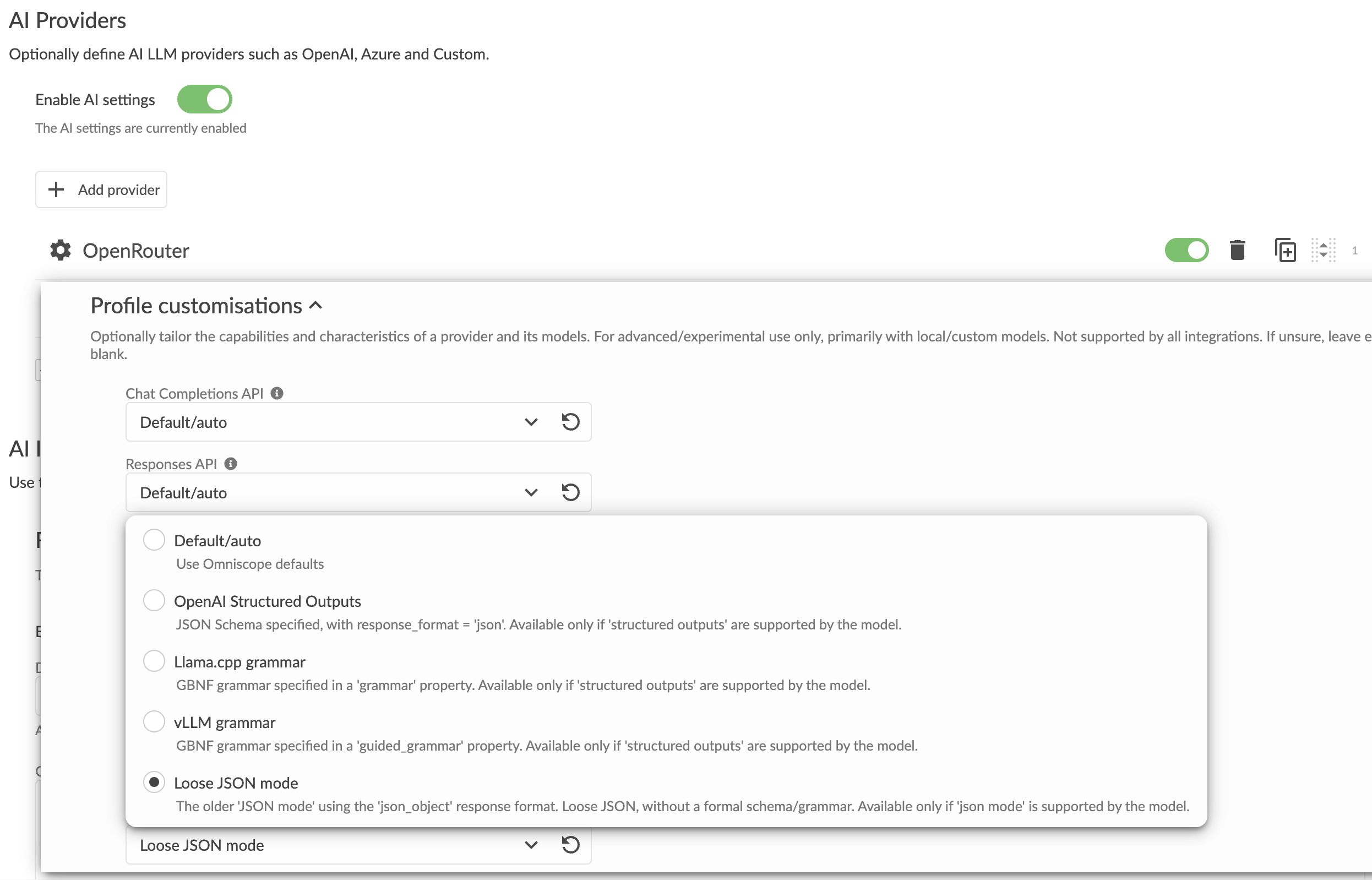Open the Chat Completions API dropdown

(x=331, y=422)
